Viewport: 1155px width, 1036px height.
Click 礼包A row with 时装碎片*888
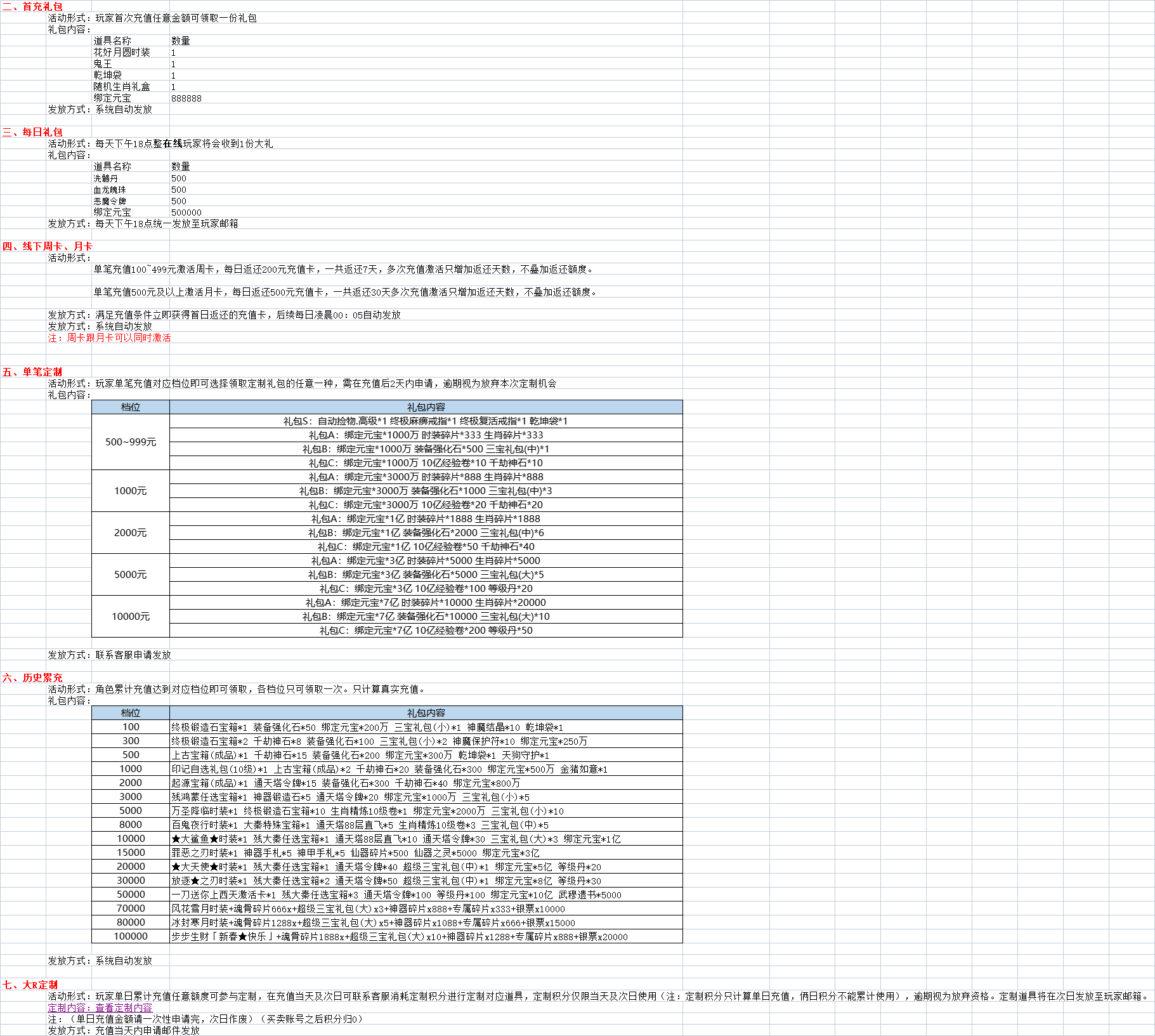426,476
